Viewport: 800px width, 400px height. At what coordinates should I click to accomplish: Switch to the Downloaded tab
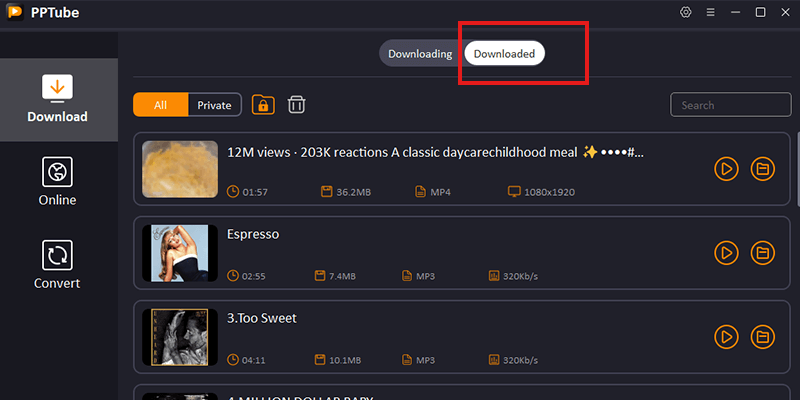coord(504,53)
